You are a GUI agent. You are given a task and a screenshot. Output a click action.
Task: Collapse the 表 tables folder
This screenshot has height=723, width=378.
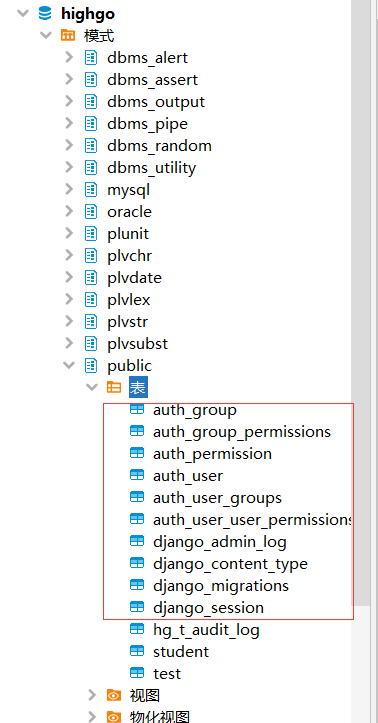pos(92,387)
